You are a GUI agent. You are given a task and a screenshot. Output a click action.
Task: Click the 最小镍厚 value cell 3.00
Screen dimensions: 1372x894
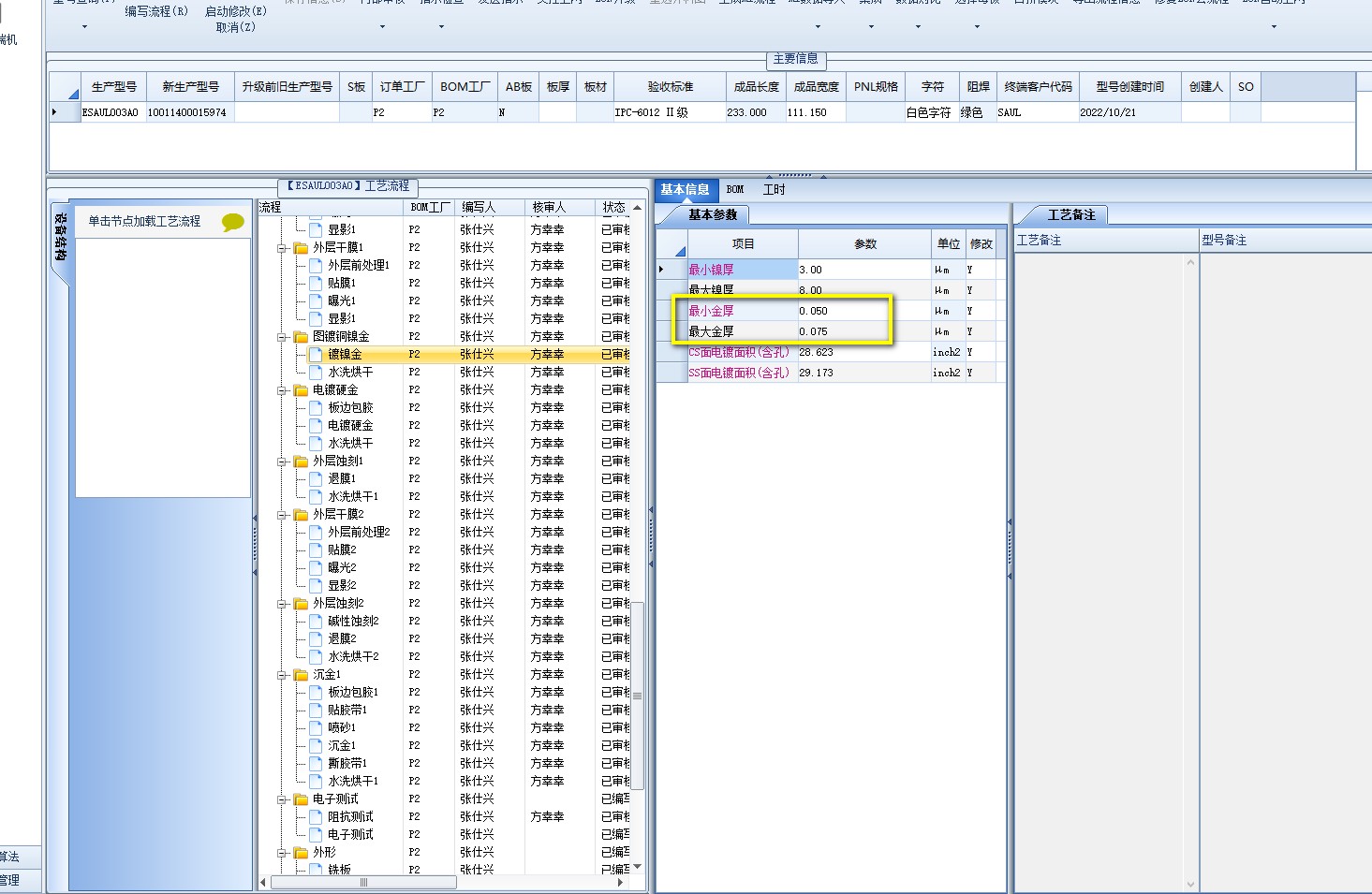coord(863,270)
